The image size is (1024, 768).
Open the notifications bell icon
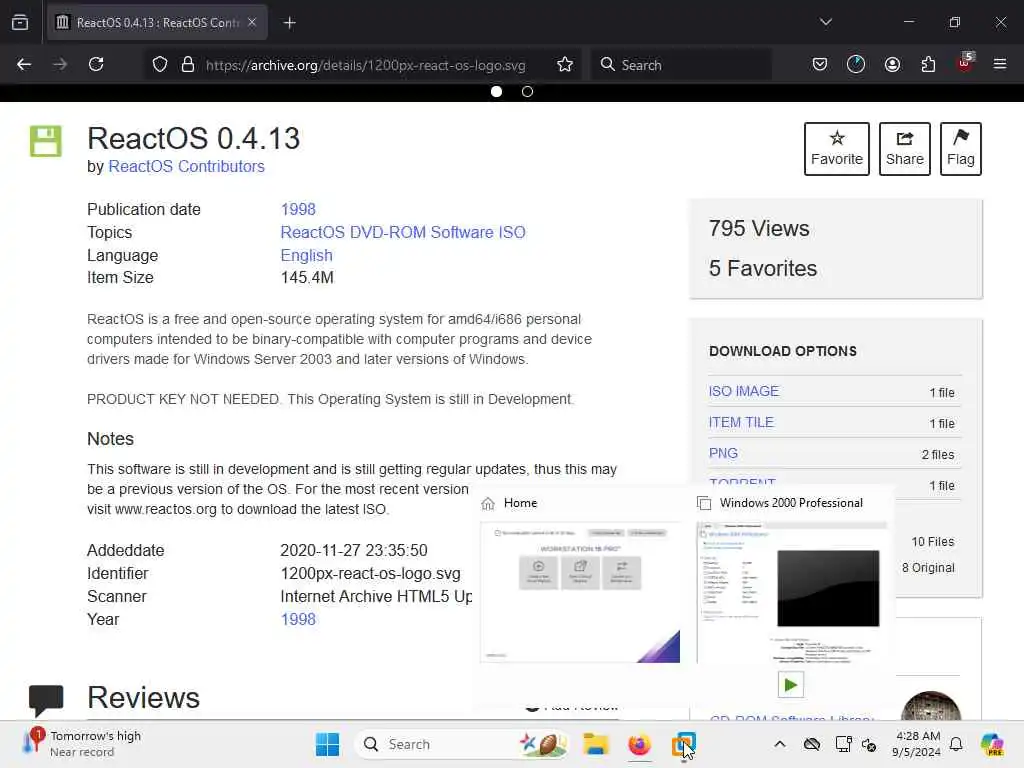pos(956,744)
